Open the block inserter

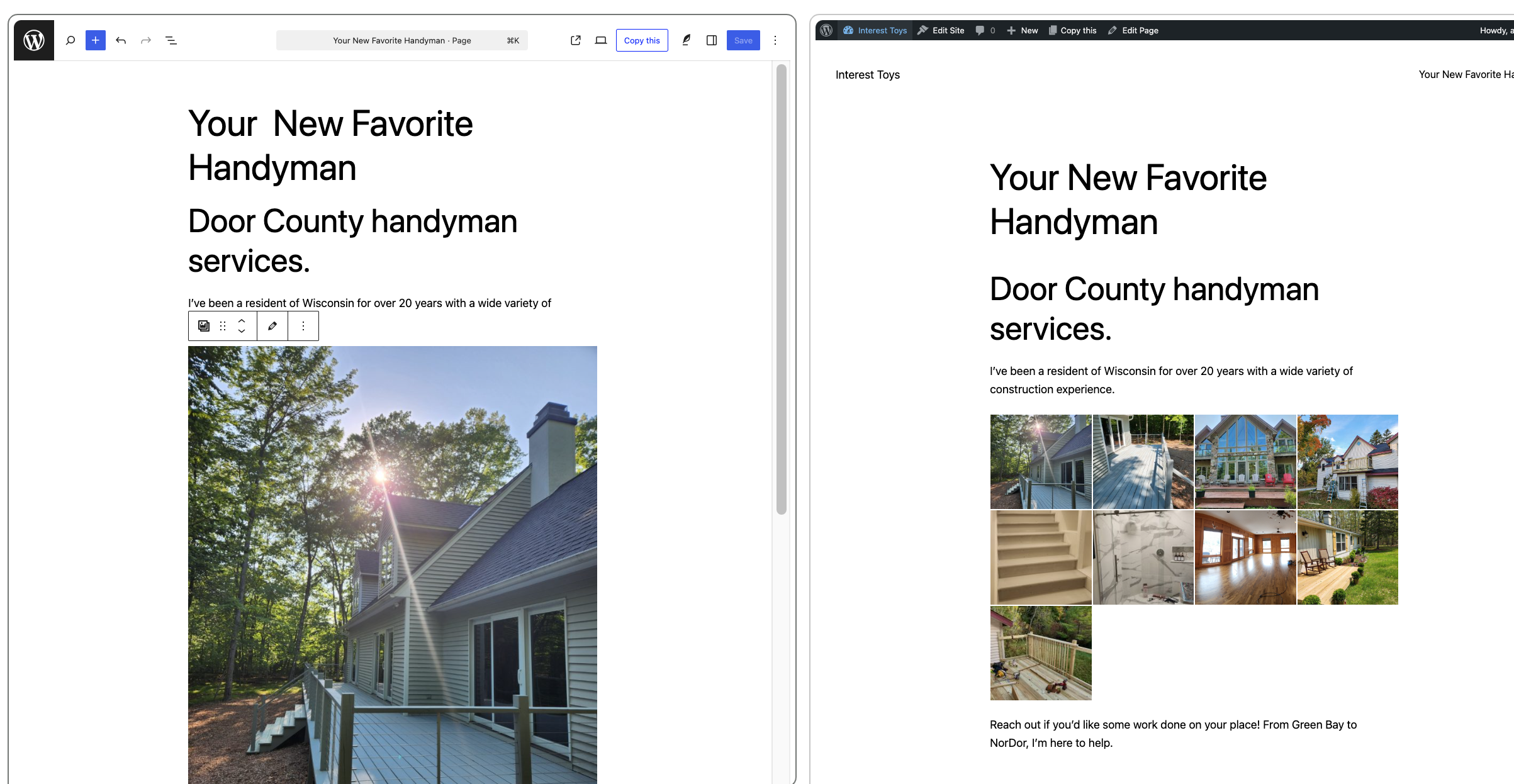pos(95,40)
